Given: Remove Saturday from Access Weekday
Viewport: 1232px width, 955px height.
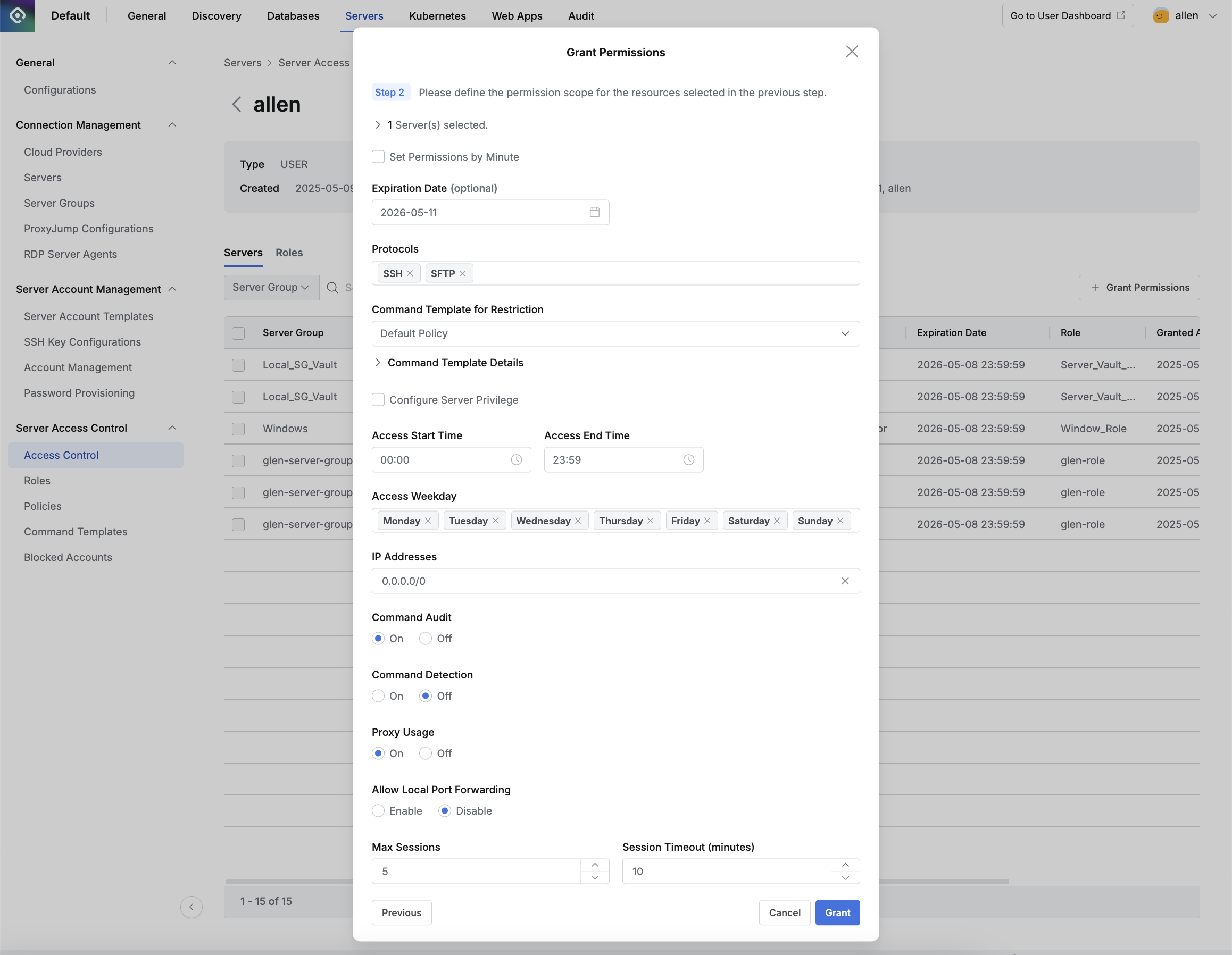Looking at the screenshot, I should [777, 521].
